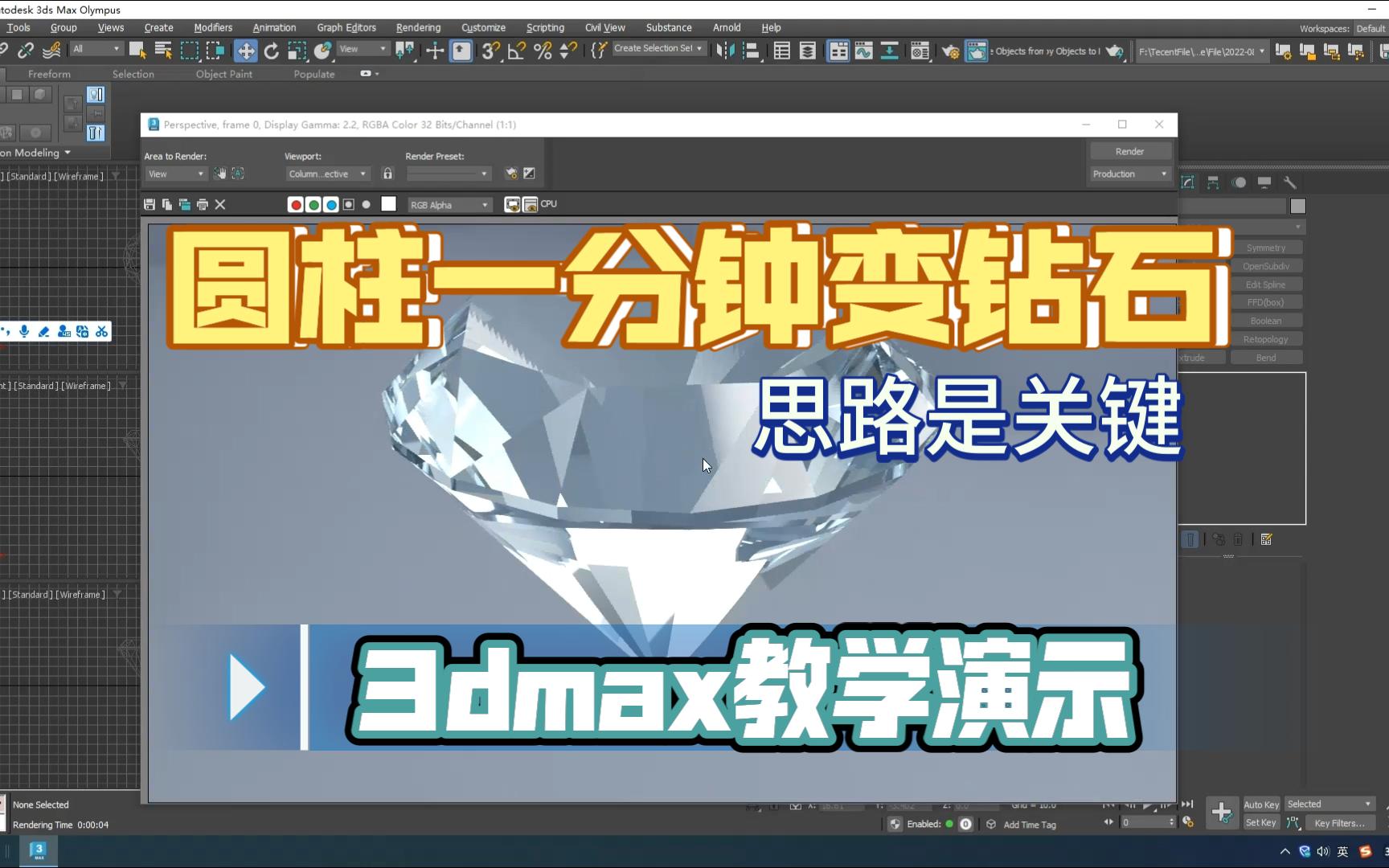The width and height of the screenshot is (1389, 868).
Task: Click the Mirror tool icon
Action: pos(725,51)
